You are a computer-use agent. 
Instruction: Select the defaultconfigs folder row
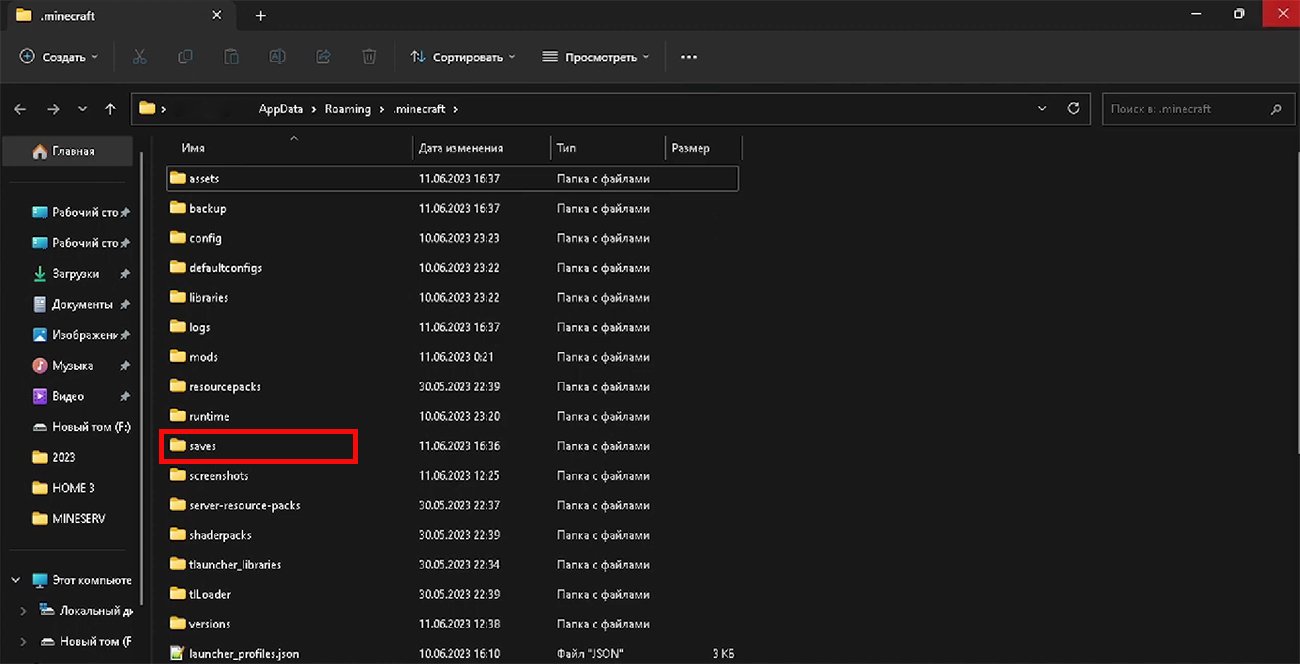click(x=452, y=268)
